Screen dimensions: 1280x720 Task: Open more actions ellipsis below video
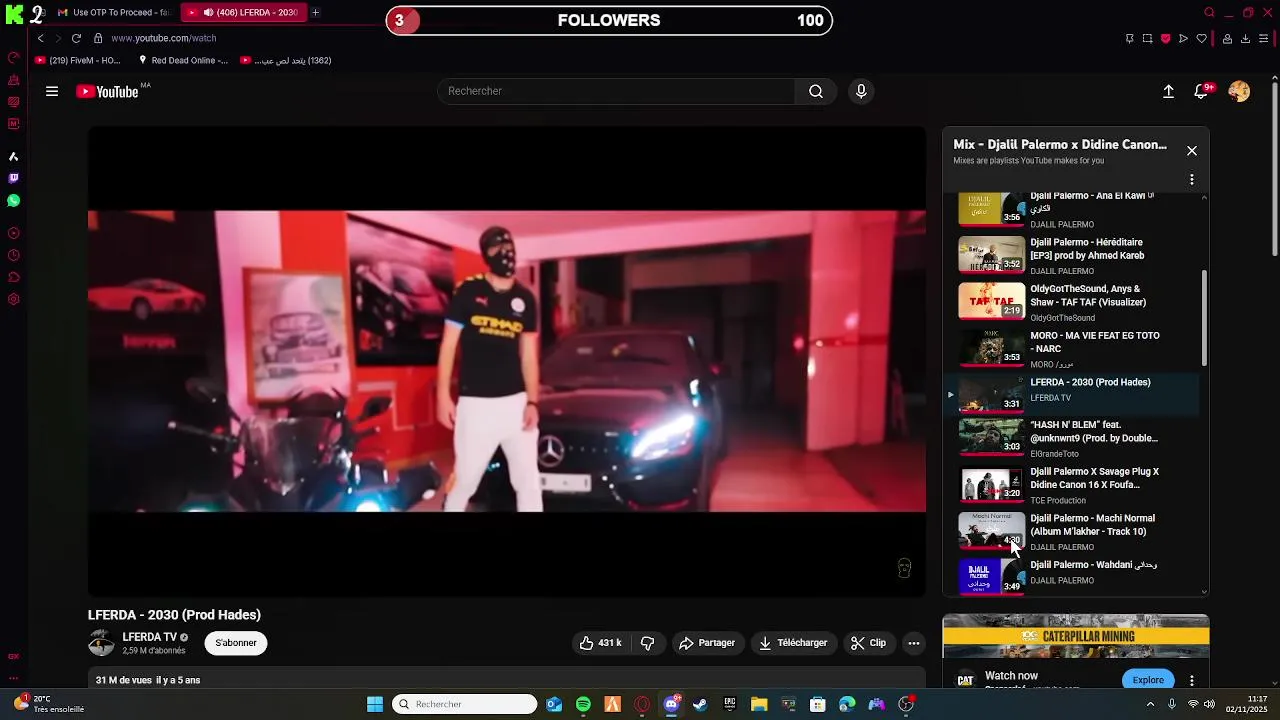[x=914, y=643]
